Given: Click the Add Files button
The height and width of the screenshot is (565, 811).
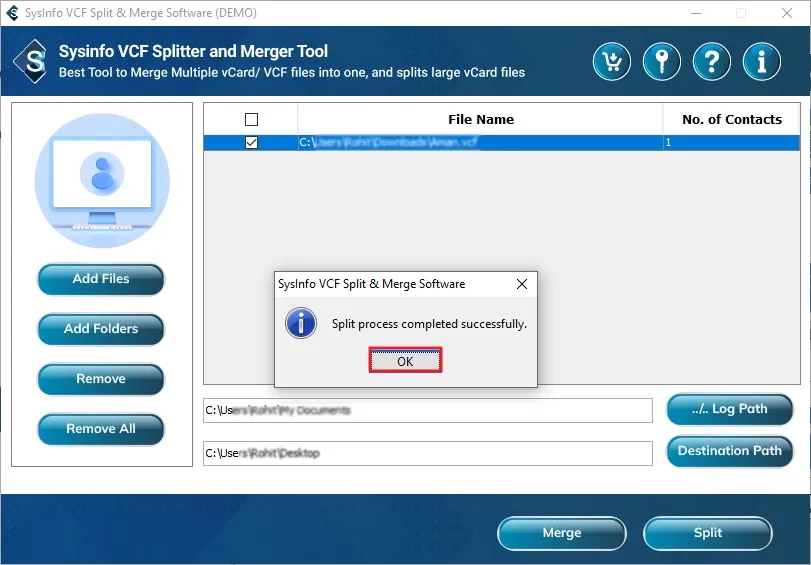Looking at the screenshot, I should (101, 279).
